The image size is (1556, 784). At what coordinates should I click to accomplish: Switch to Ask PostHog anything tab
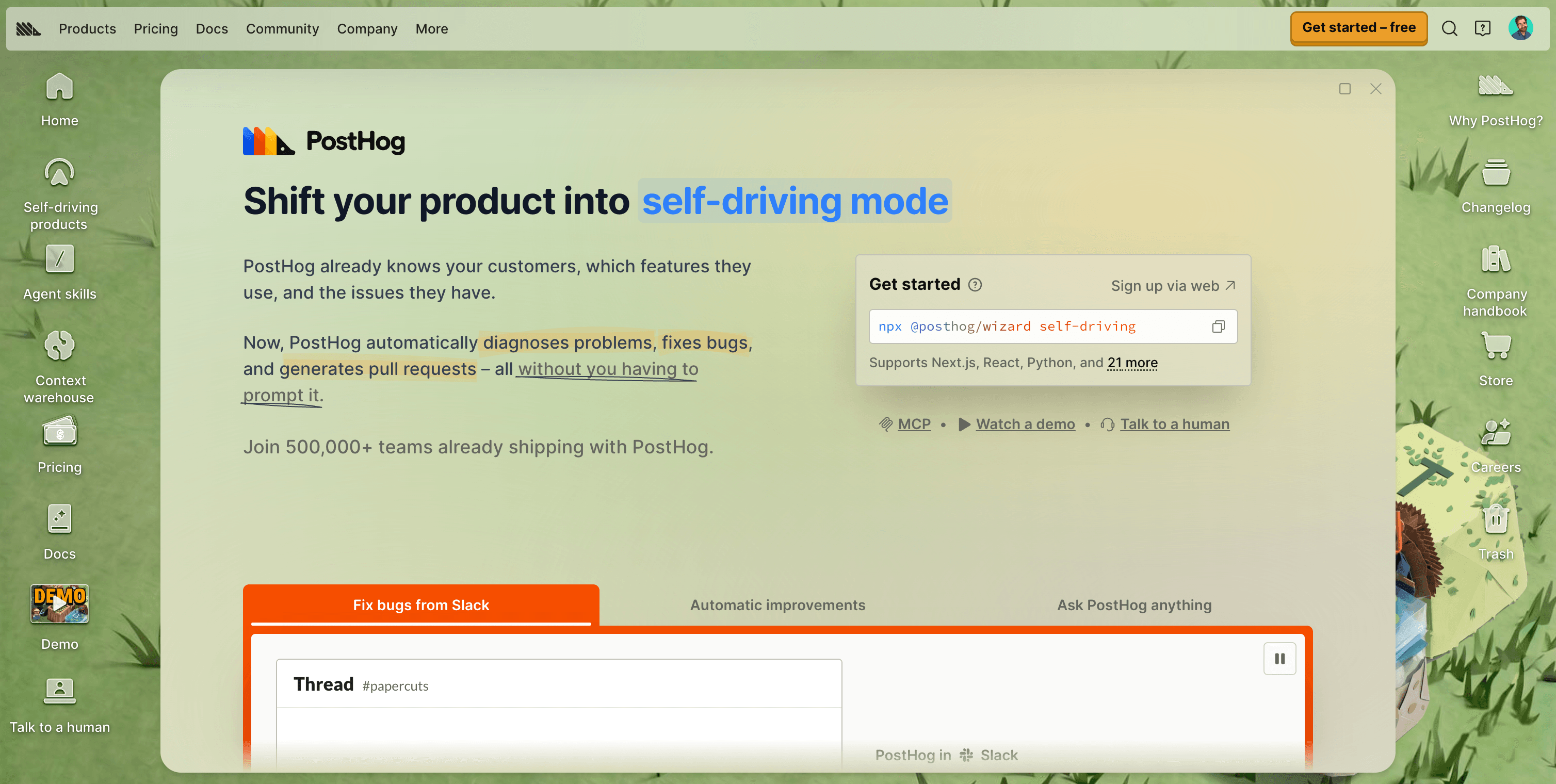(x=1134, y=605)
